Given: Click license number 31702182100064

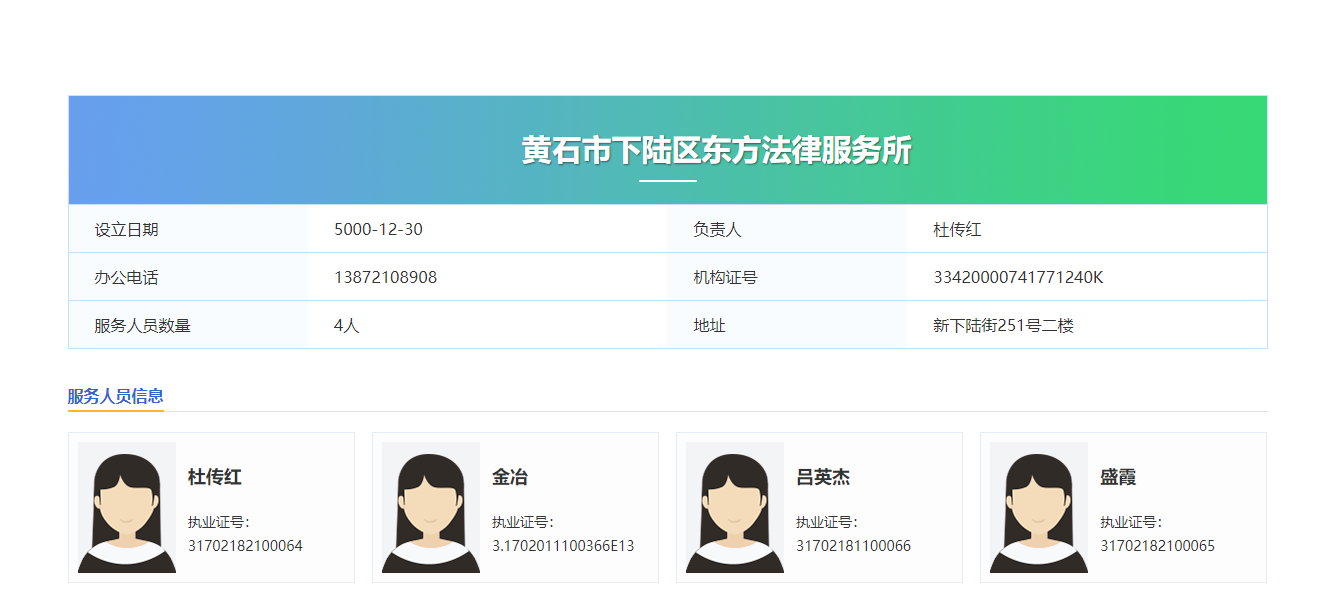Looking at the screenshot, I should (x=245, y=546).
